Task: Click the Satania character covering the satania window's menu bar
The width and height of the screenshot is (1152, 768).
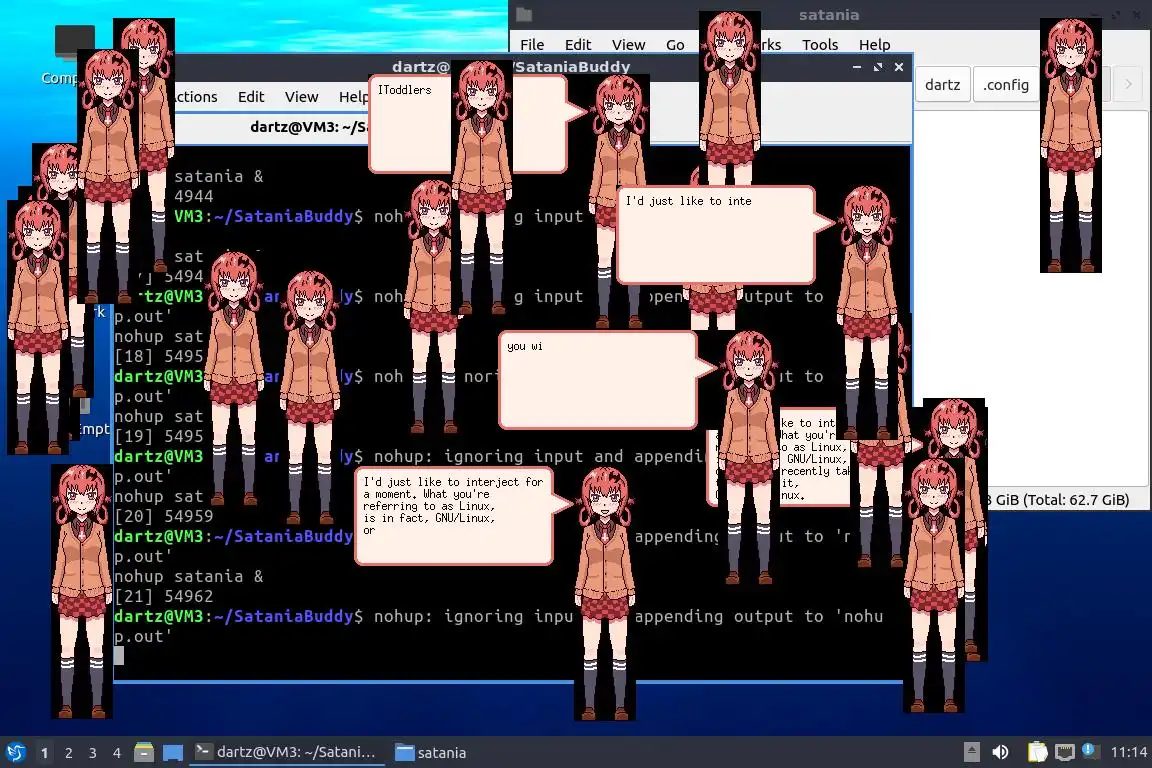Action: (x=730, y=99)
